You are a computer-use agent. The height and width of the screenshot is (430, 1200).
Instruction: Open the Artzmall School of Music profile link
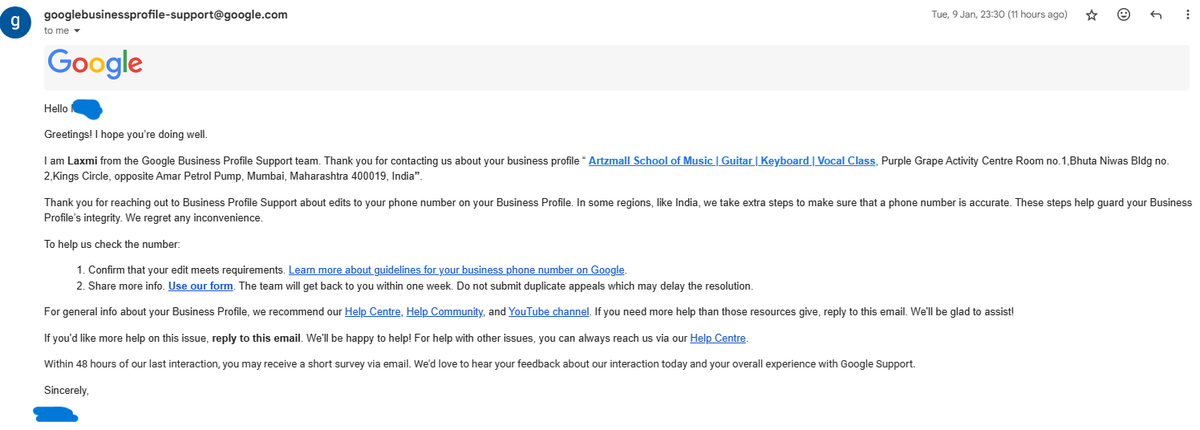point(732,161)
